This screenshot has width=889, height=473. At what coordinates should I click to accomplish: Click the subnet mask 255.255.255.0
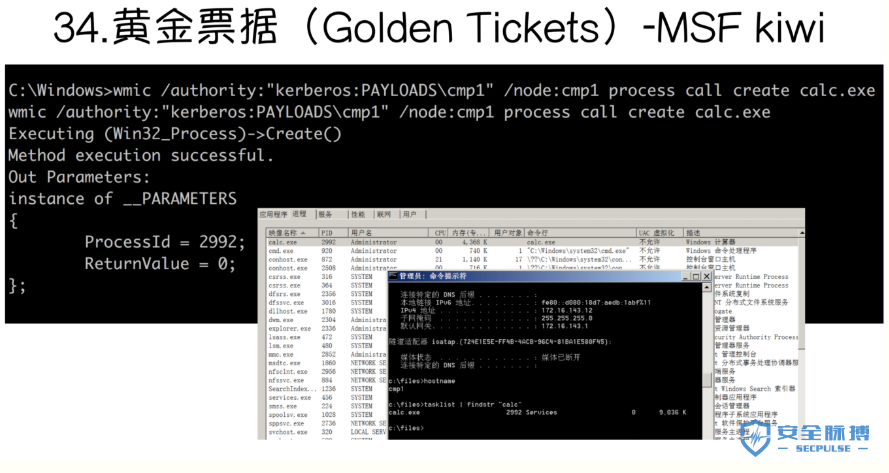pyautogui.click(x=566, y=318)
